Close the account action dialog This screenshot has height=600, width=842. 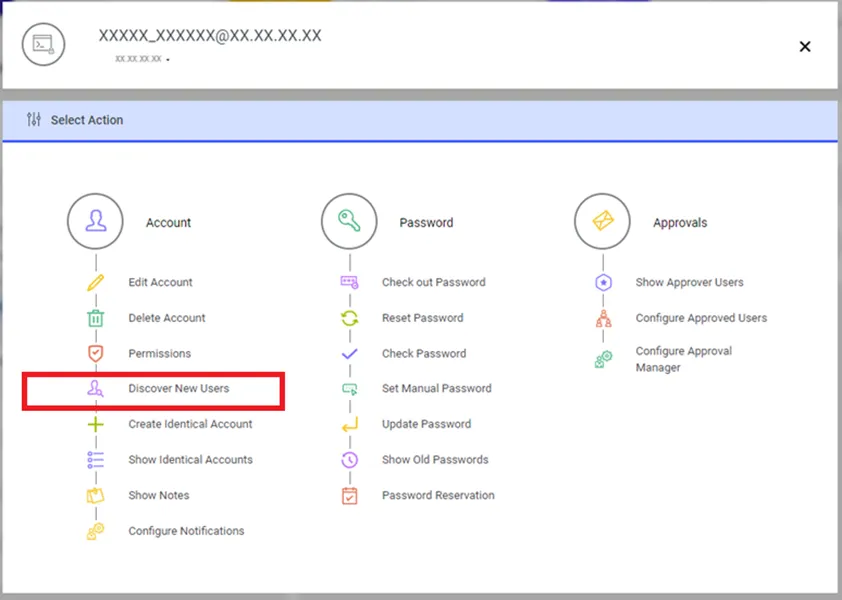coord(805,47)
